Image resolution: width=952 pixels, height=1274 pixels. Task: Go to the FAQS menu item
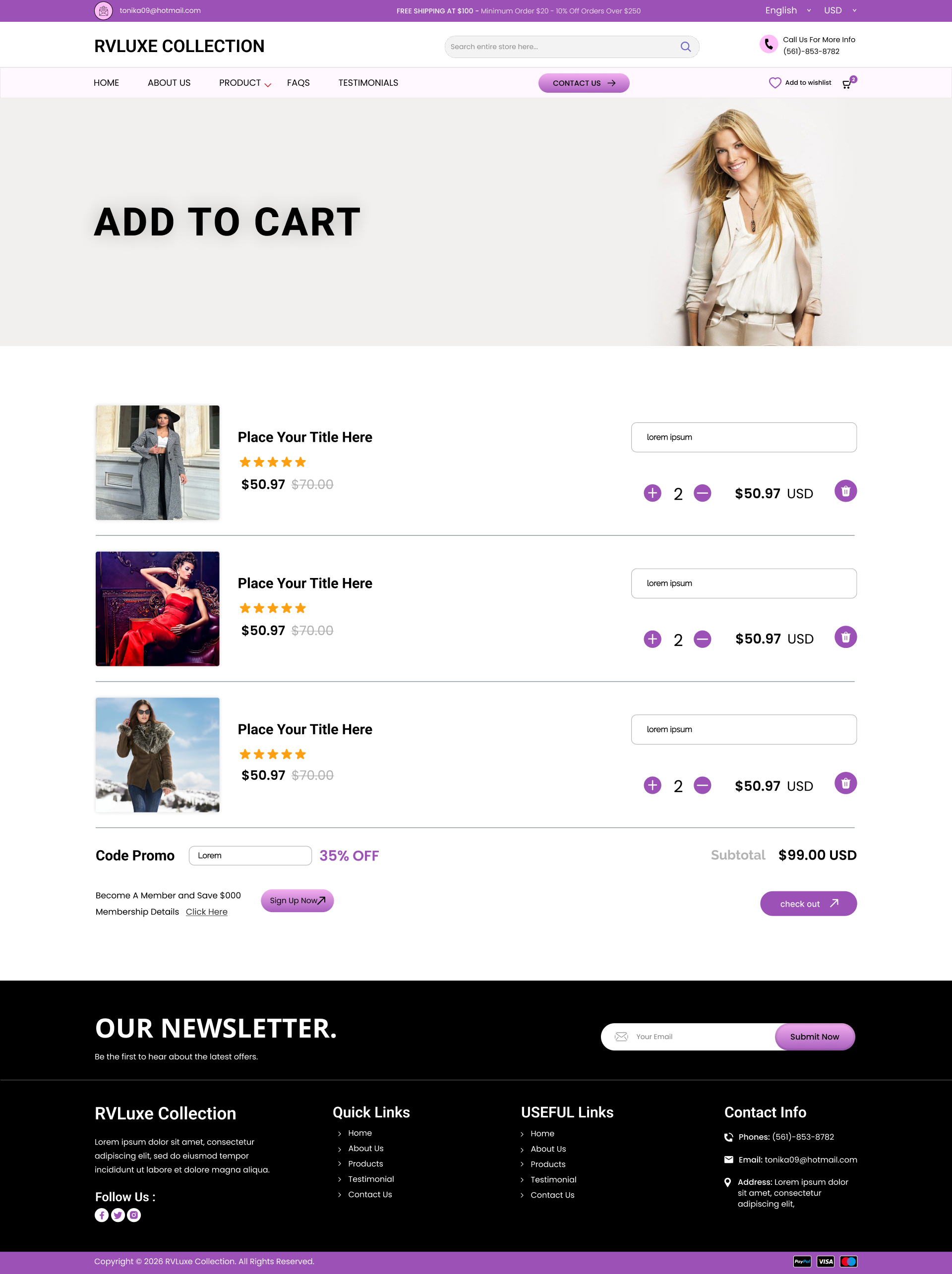(298, 83)
